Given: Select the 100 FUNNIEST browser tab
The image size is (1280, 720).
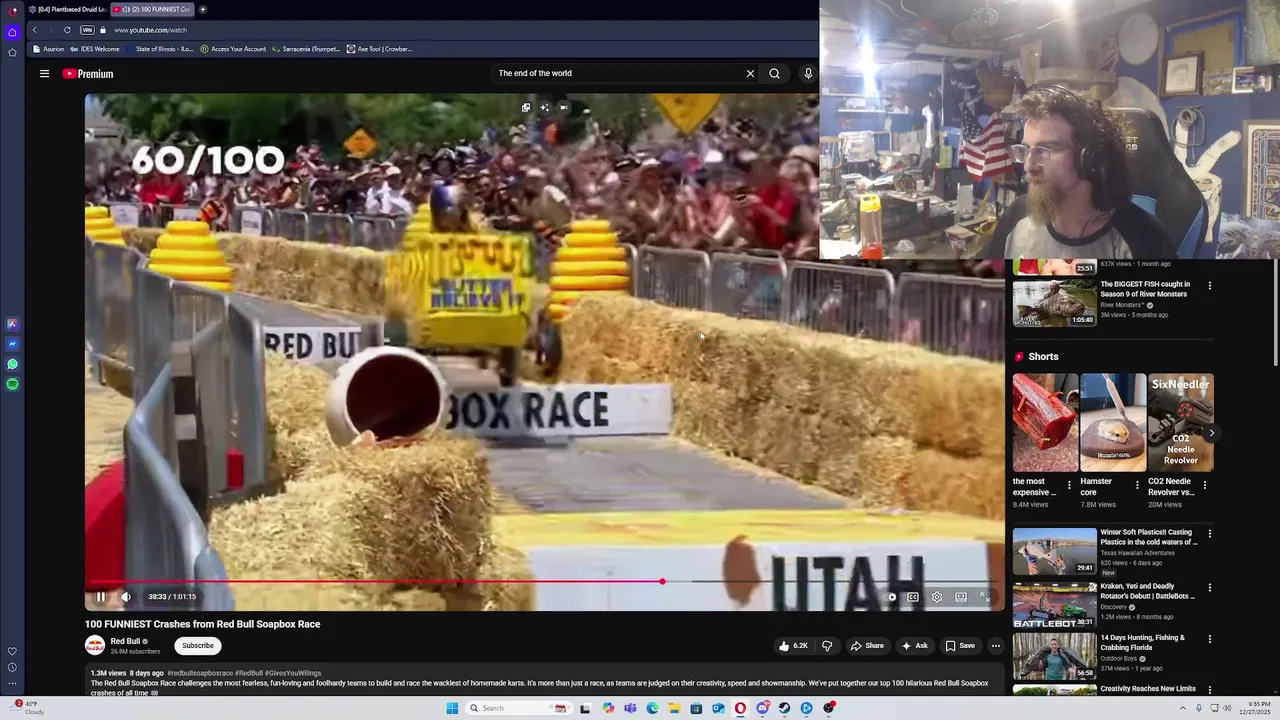Looking at the screenshot, I should [151, 9].
